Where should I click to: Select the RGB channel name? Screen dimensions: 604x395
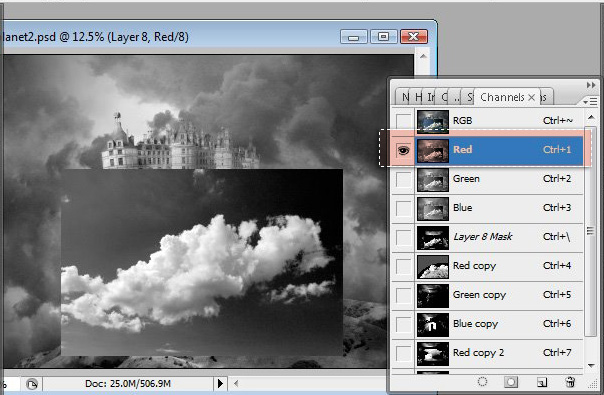[x=462, y=121]
